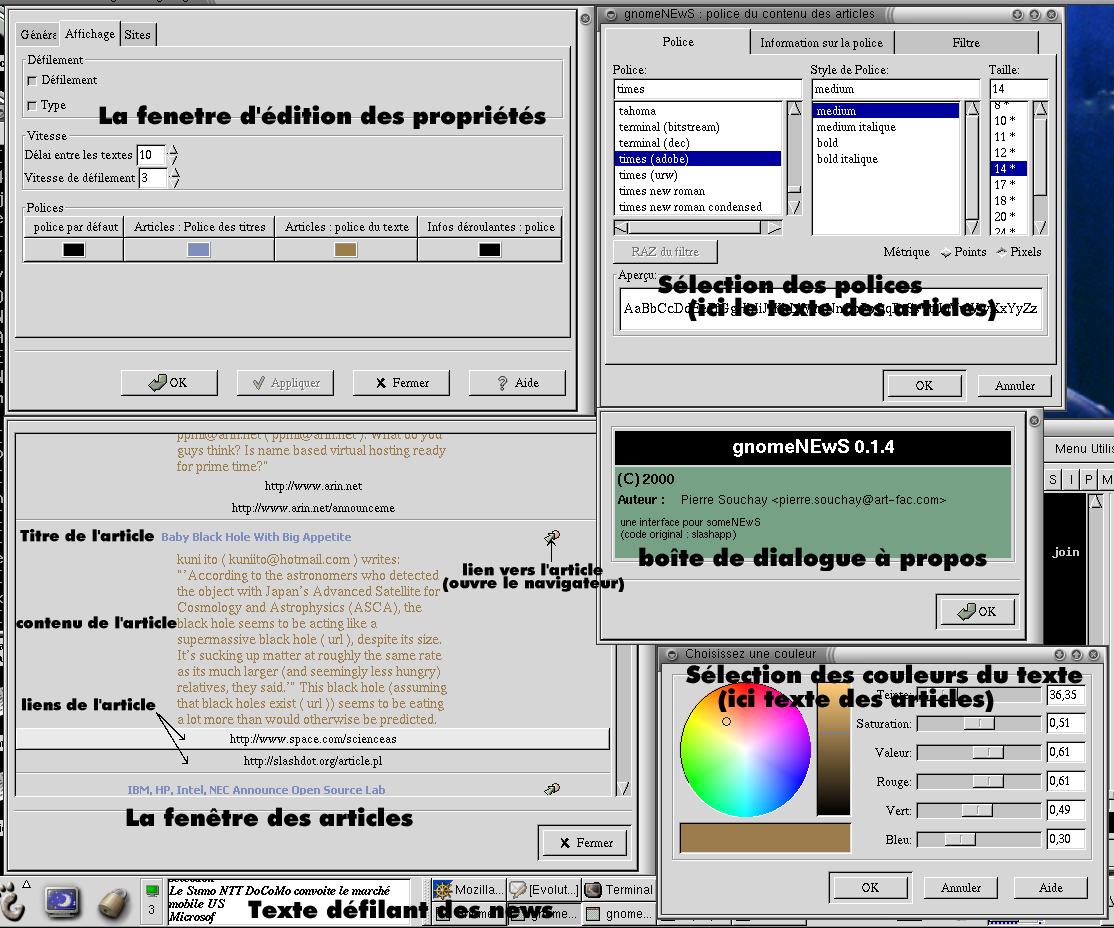
Task: Open the http://slashdot.org/article.pl link
Action: click(313, 761)
